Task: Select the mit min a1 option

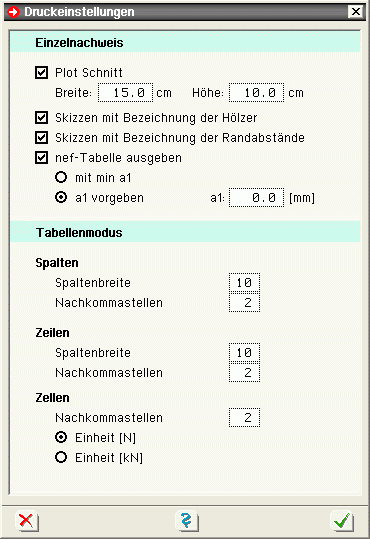Action: click(x=61, y=177)
